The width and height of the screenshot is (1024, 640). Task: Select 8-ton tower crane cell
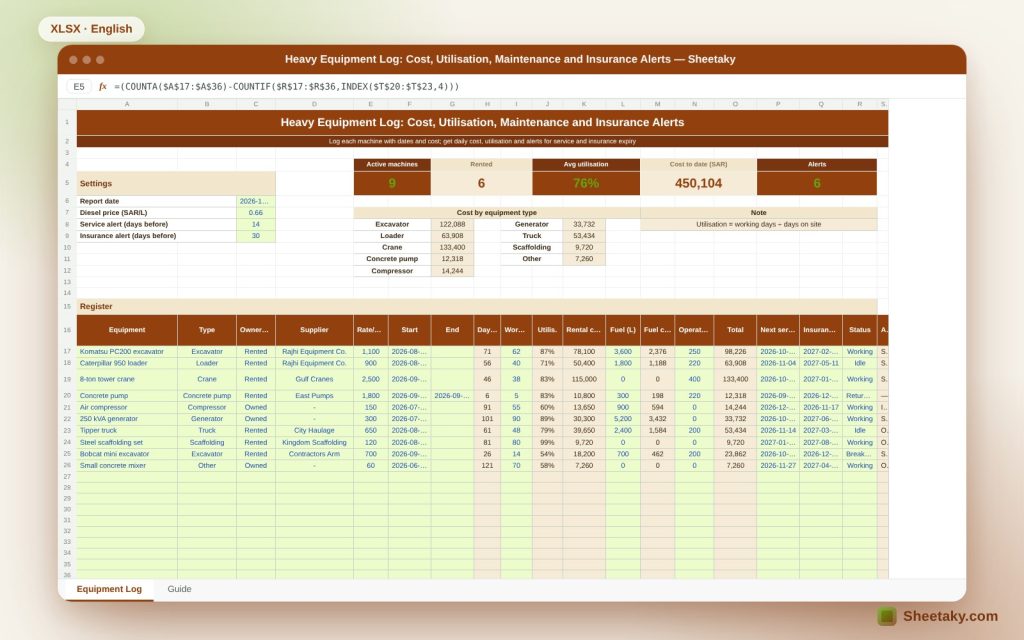(127, 379)
